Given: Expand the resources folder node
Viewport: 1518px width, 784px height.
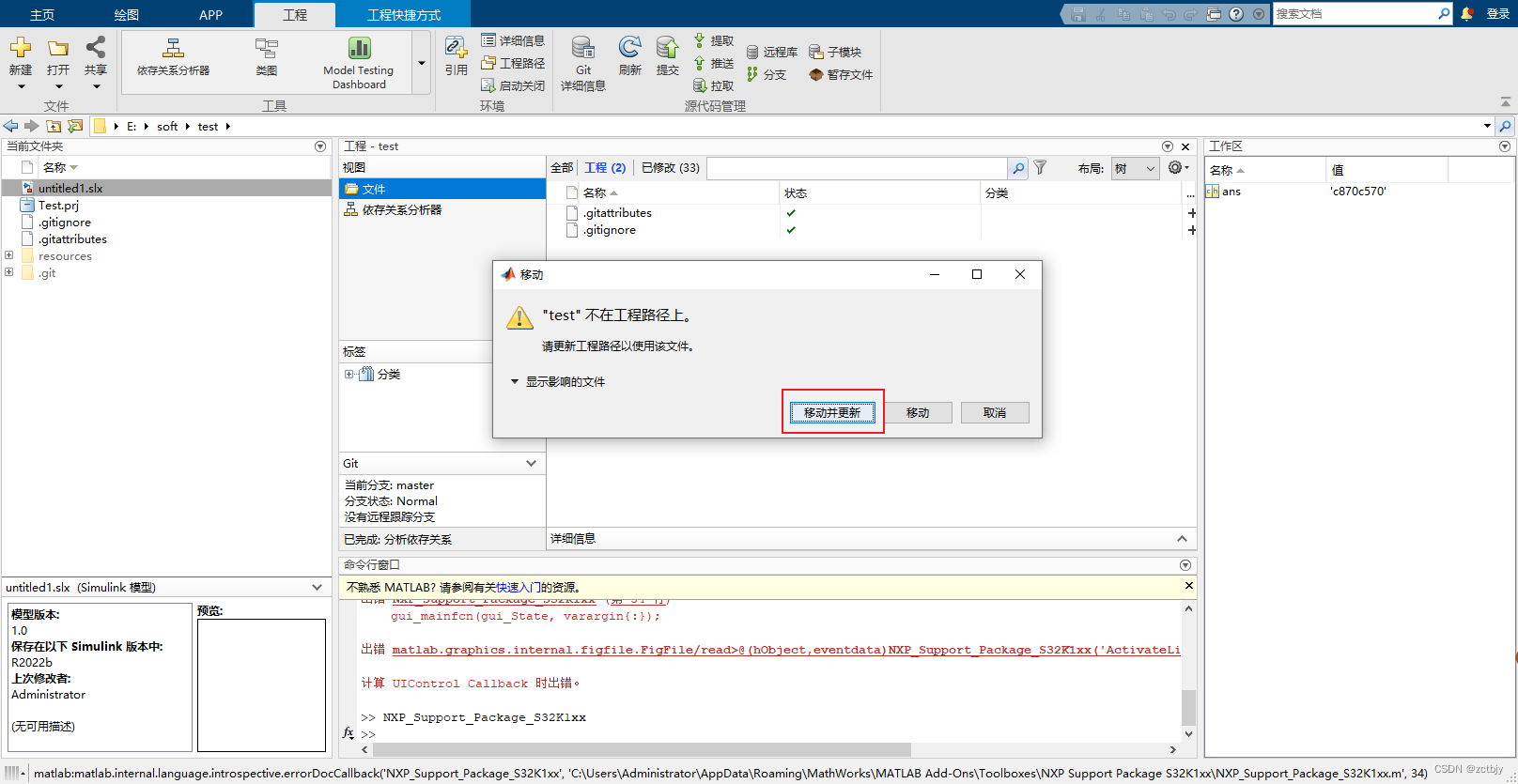Looking at the screenshot, I should 9,255.
